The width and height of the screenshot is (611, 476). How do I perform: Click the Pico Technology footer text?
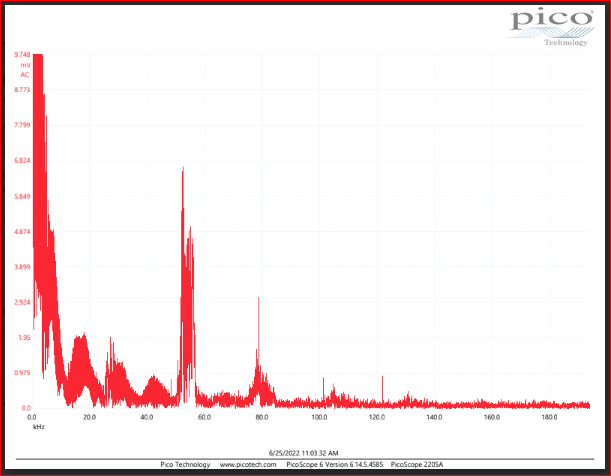point(185,465)
